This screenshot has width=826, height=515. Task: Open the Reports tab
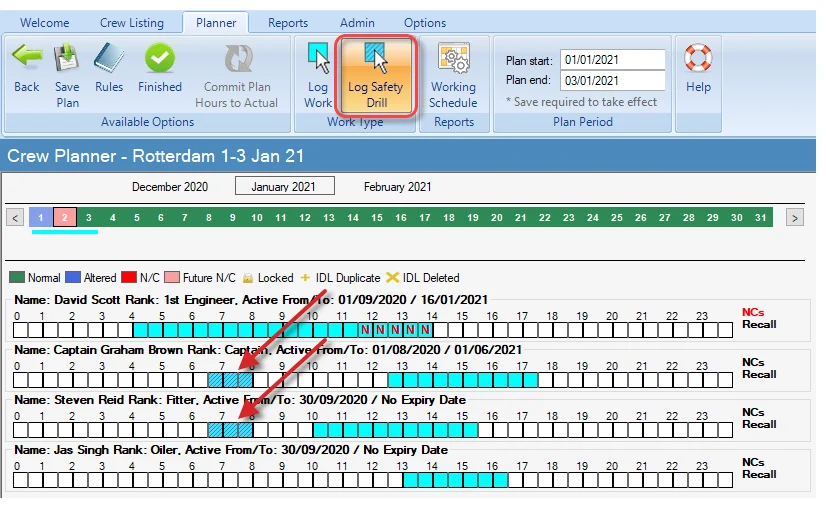[288, 23]
